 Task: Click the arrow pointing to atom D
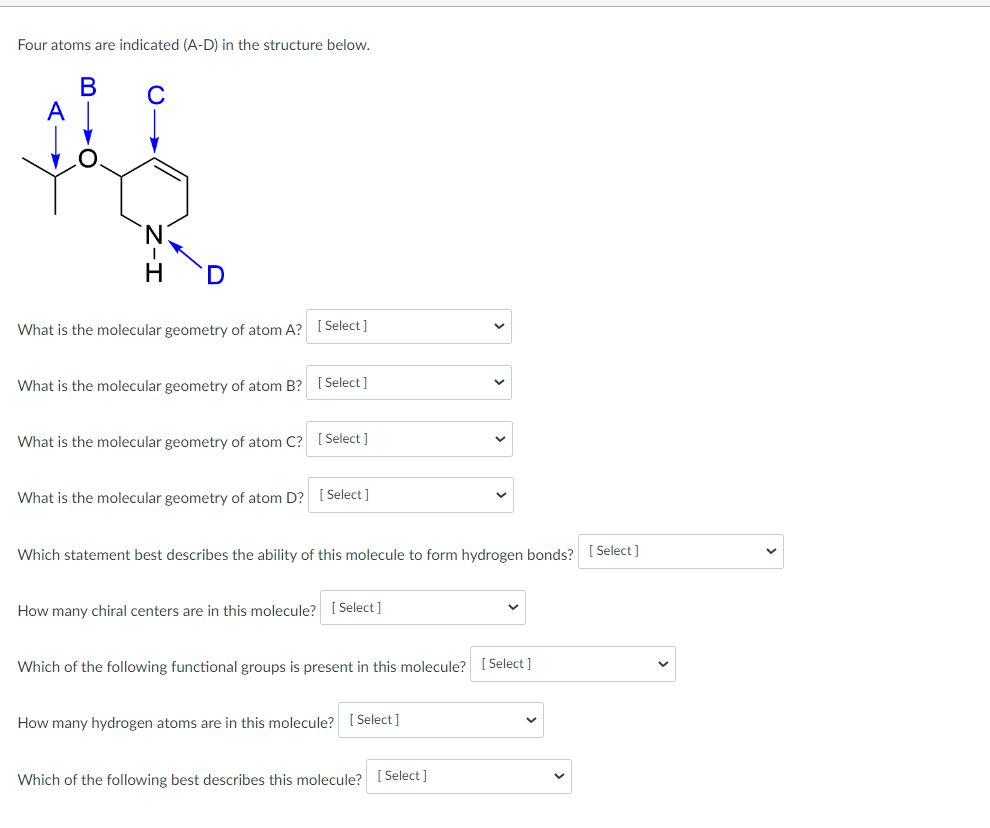tap(184, 252)
